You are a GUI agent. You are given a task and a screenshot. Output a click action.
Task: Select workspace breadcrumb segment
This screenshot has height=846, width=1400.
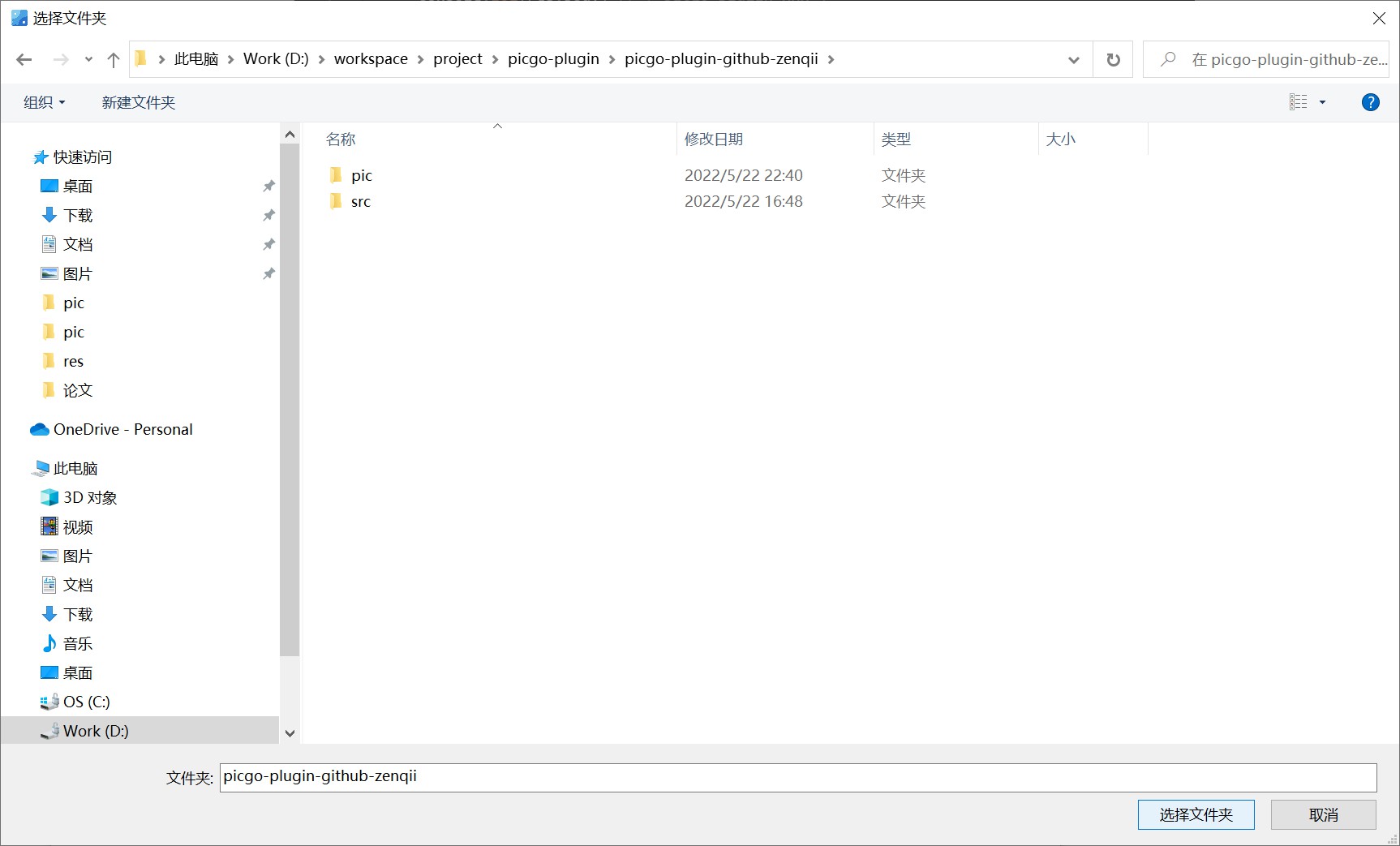pyautogui.click(x=371, y=59)
